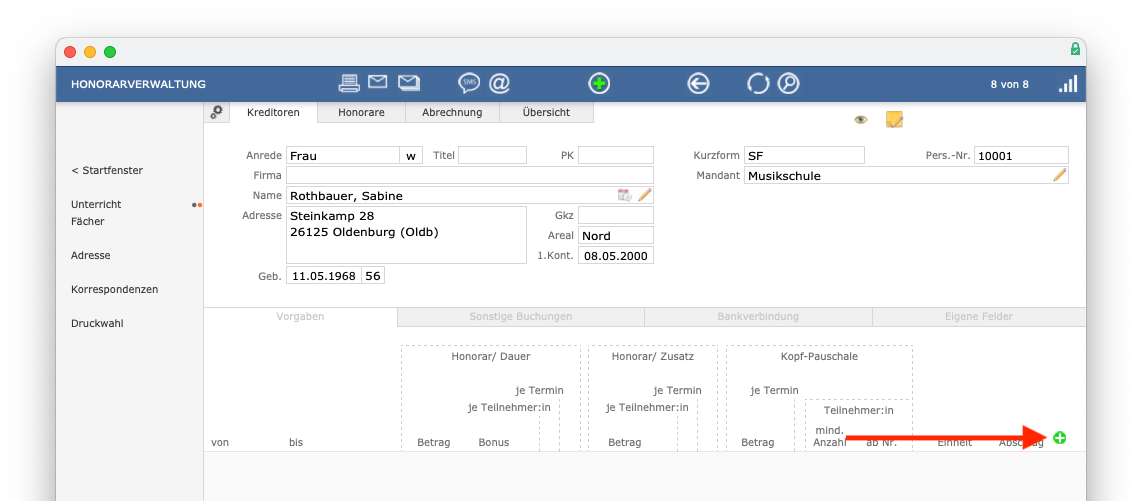
Task: Click the refresh circle icon
Action: [758, 84]
